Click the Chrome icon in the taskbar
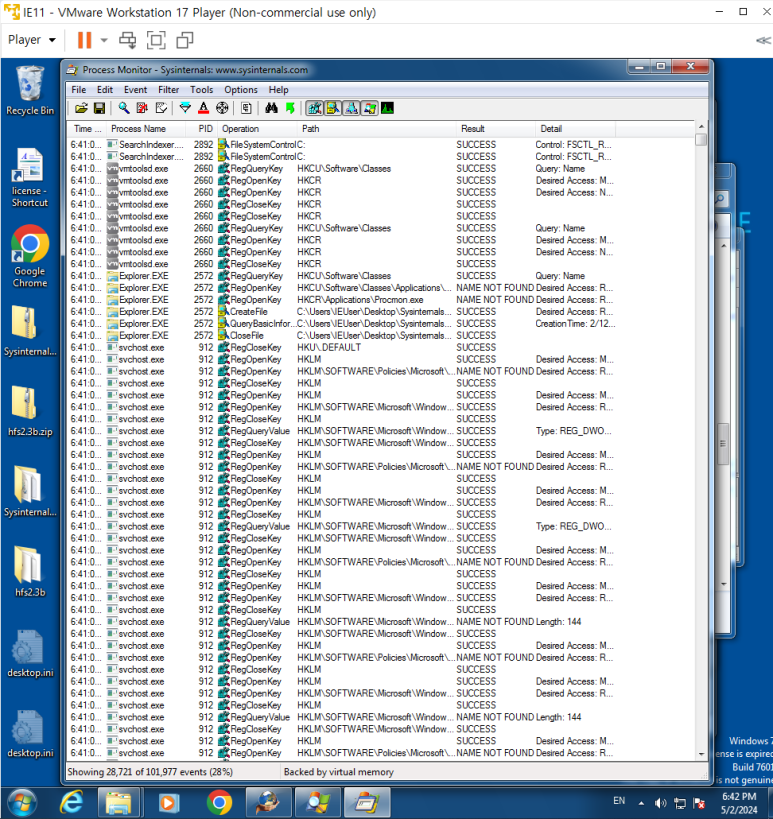 tap(219, 802)
